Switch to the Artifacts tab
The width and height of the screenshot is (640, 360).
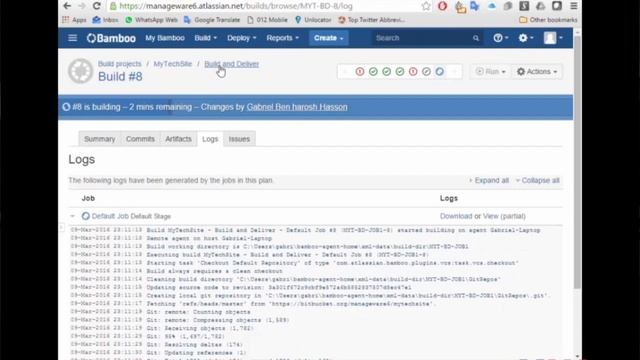click(x=178, y=139)
